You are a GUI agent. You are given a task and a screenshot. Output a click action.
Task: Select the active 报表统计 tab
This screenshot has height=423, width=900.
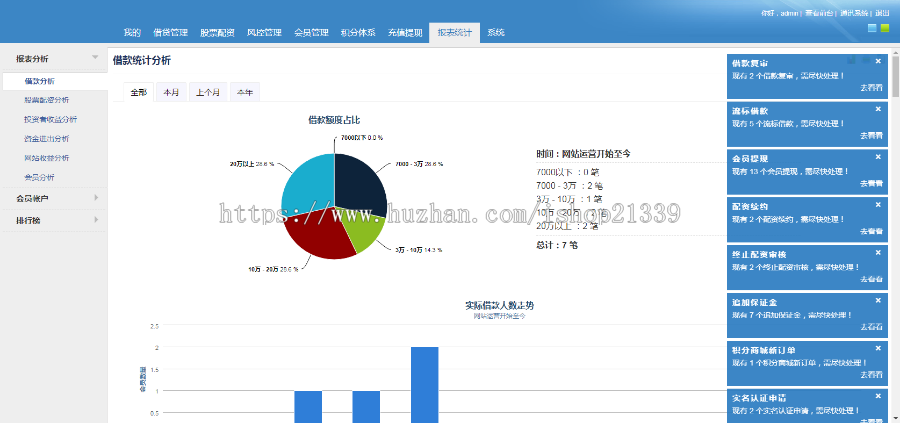pos(455,33)
